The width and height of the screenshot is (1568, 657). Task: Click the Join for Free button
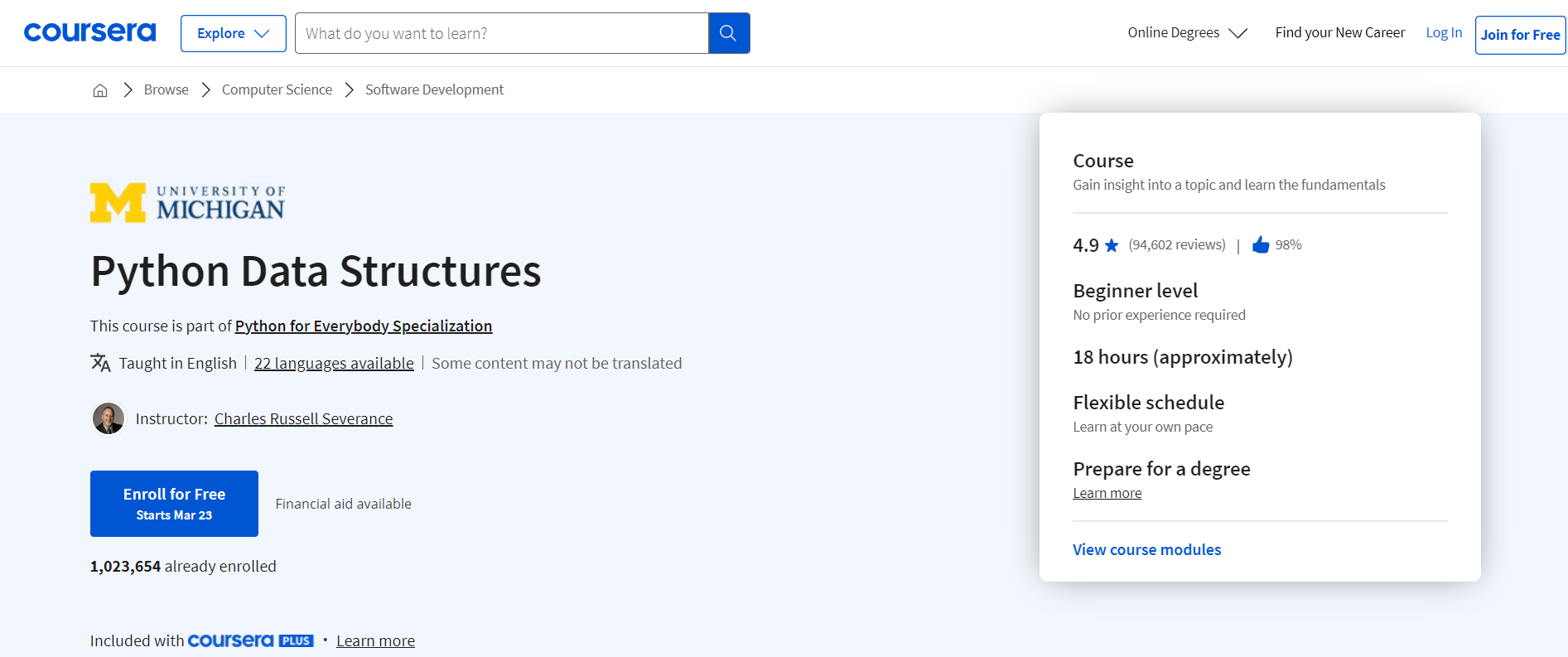pyautogui.click(x=1520, y=35)
